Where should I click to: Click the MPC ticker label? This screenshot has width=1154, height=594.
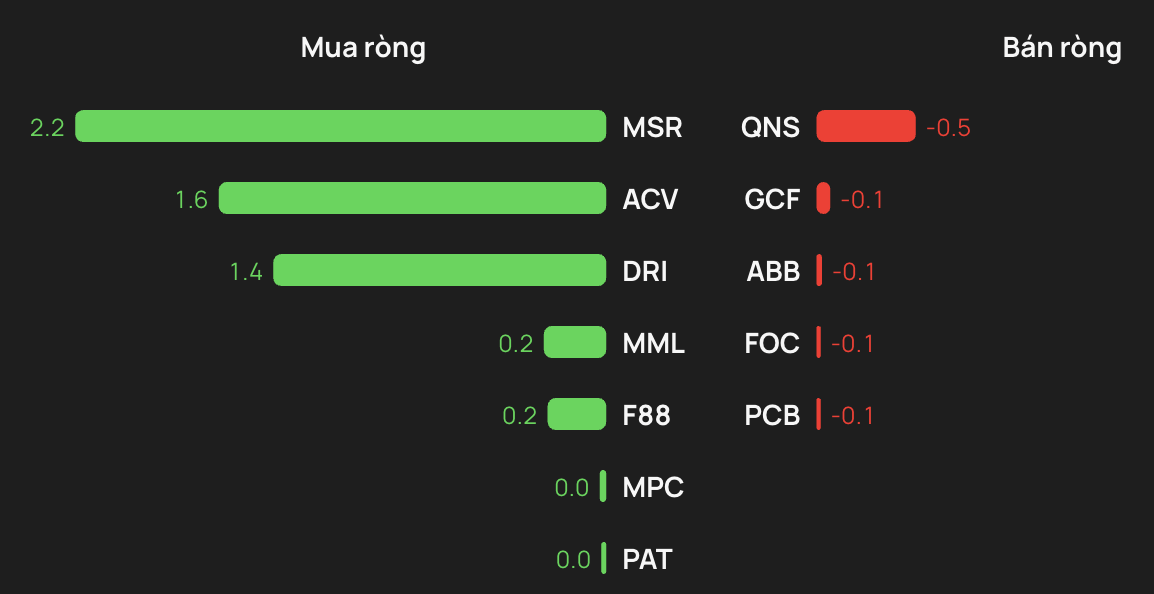click(654, 487)
